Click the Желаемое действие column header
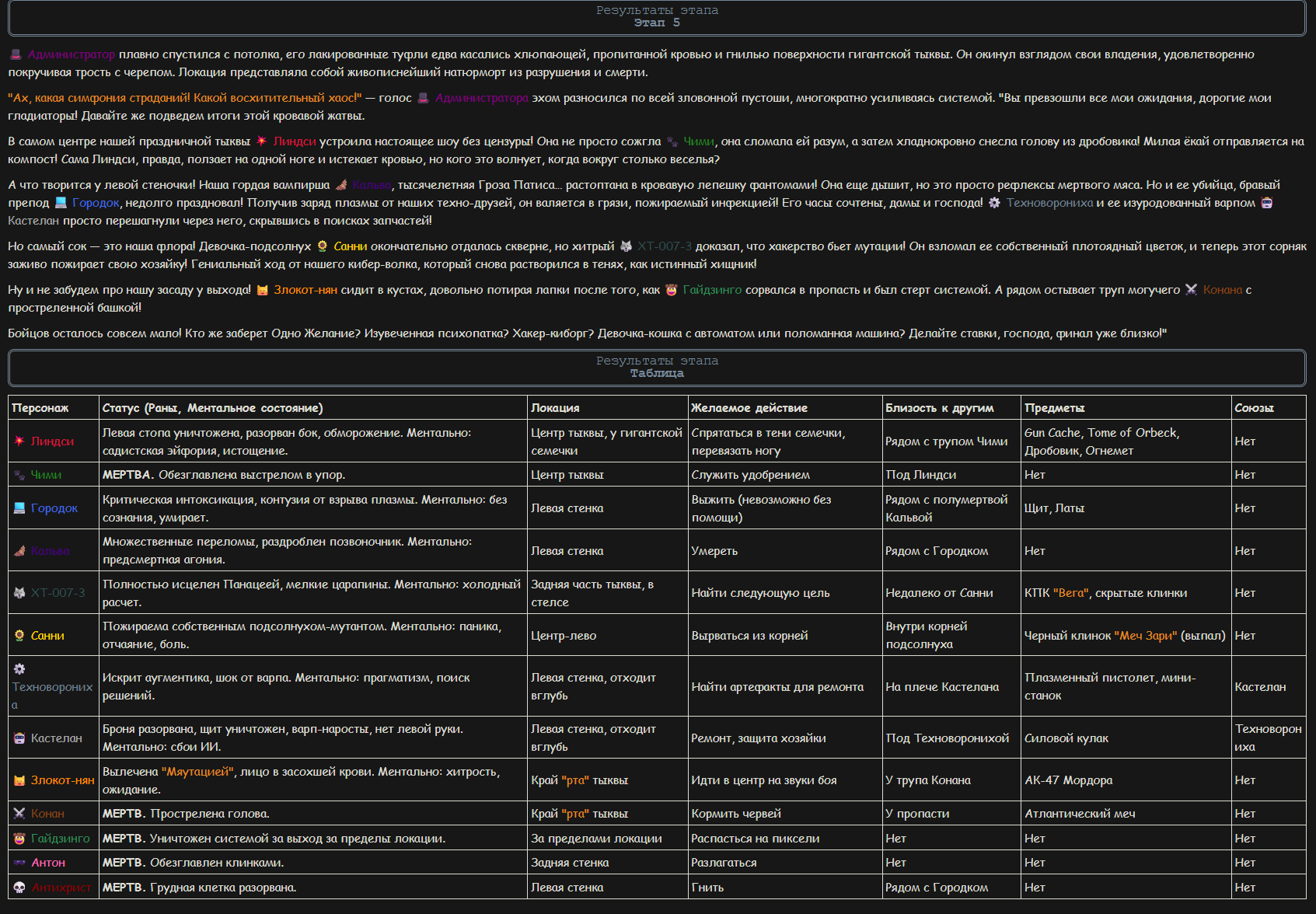Viewport: 1316px width, 914px height. tap(749, 408)
